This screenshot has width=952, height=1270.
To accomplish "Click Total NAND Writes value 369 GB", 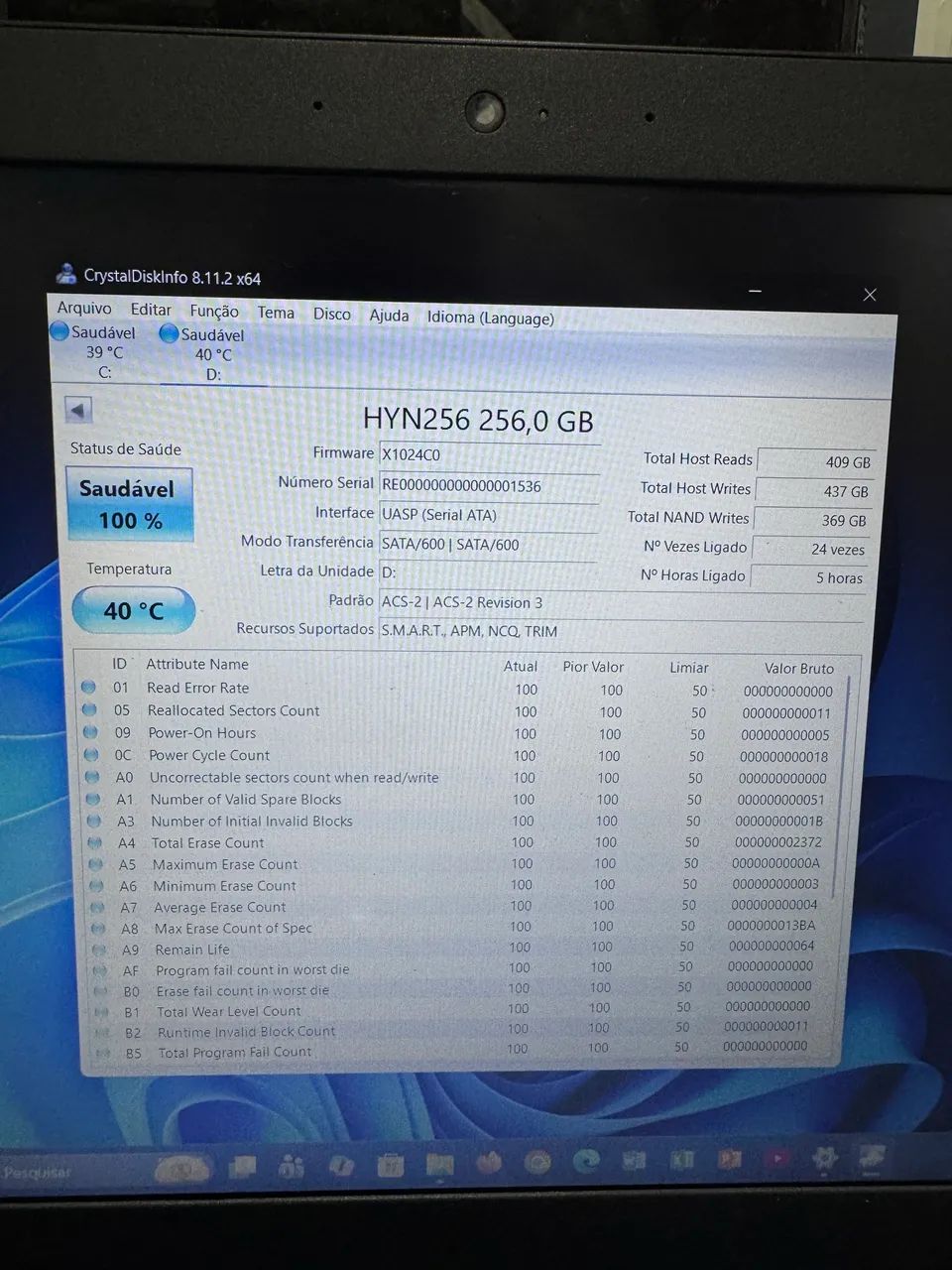I will (x=812, y=519).
